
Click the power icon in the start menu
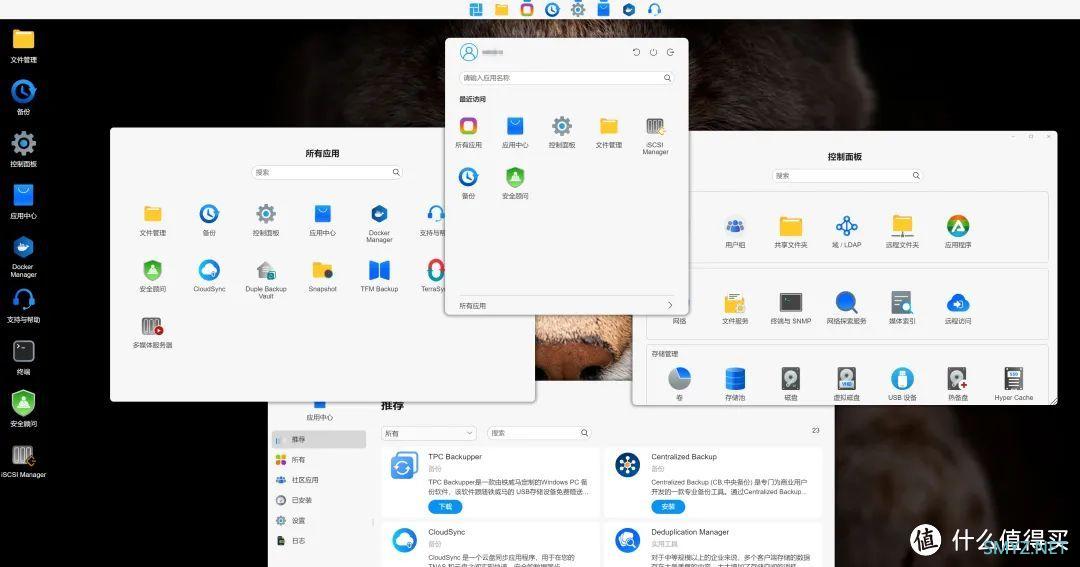coord(653,52)
